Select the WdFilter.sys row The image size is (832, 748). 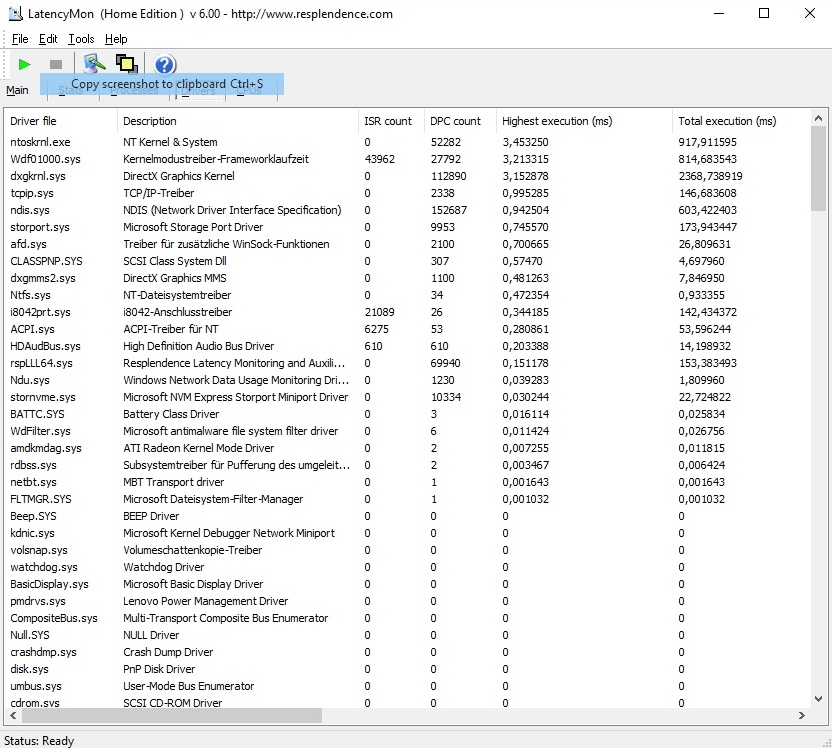pos(408,431)
